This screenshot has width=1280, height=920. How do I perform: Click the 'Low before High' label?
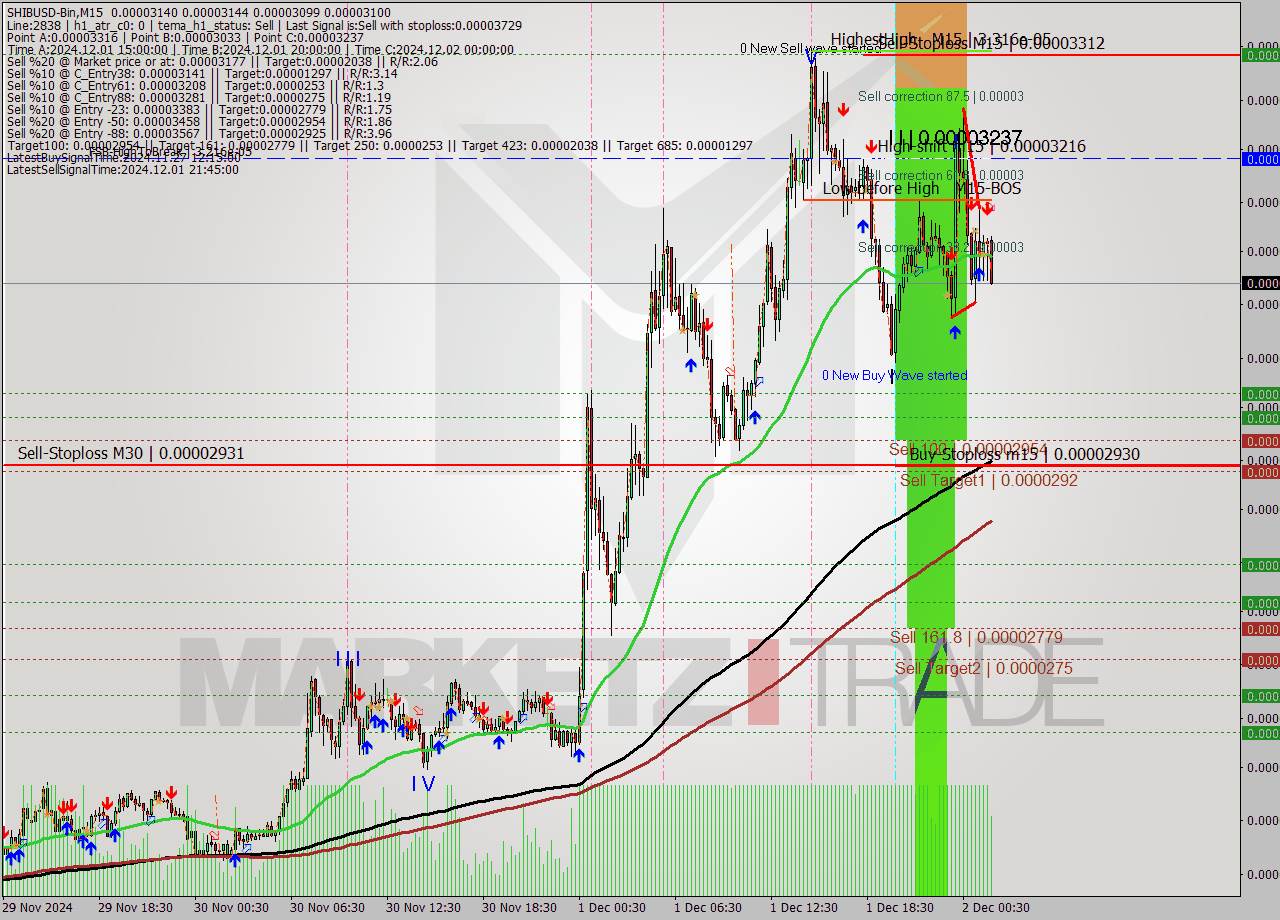point(881,189)
